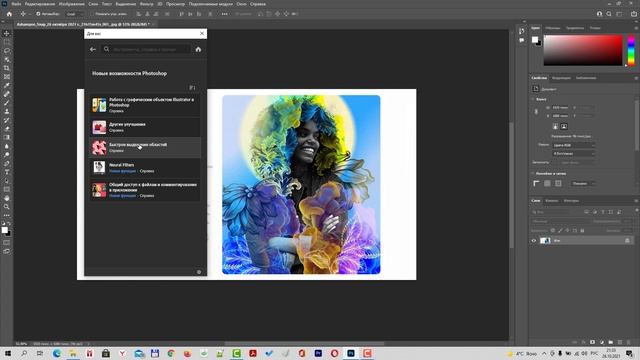Toggle the Quick Mask mode button
The height and width of the screenshot is (360, 640).
pyautogui.click(x=7, y=242)
